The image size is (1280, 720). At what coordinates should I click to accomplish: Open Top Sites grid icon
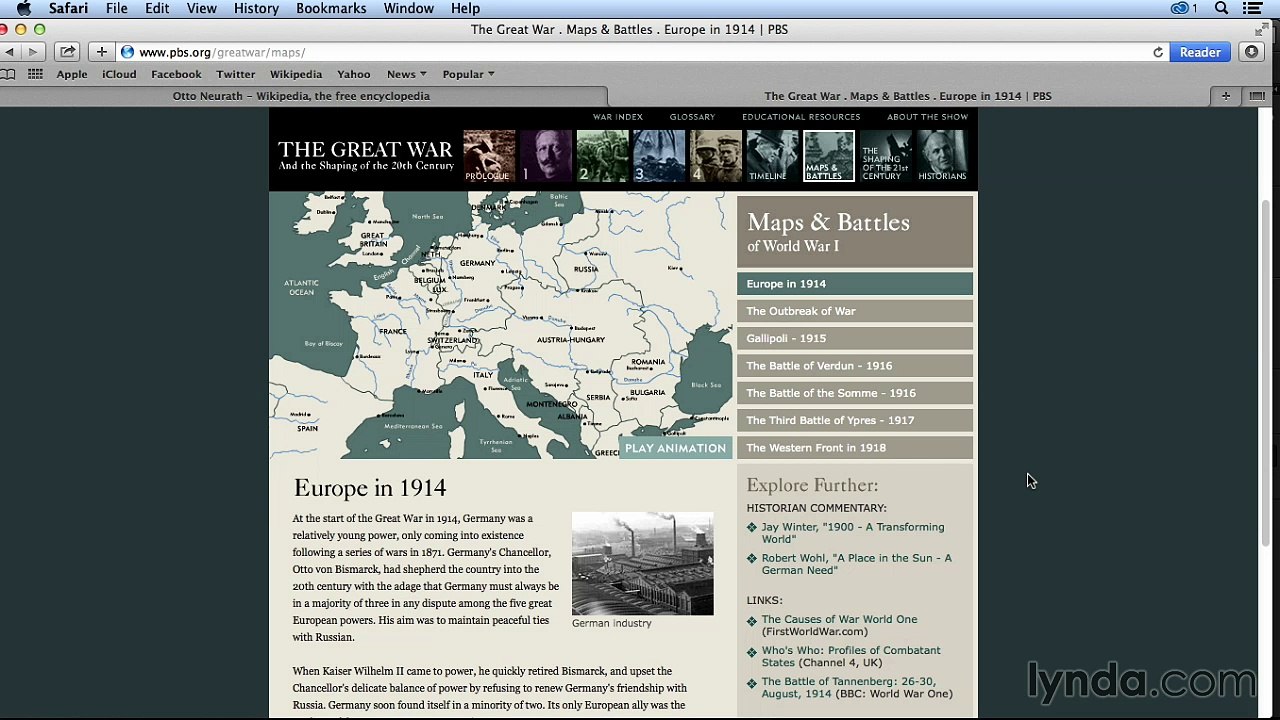pyautogui.click(x=35, y=74)
